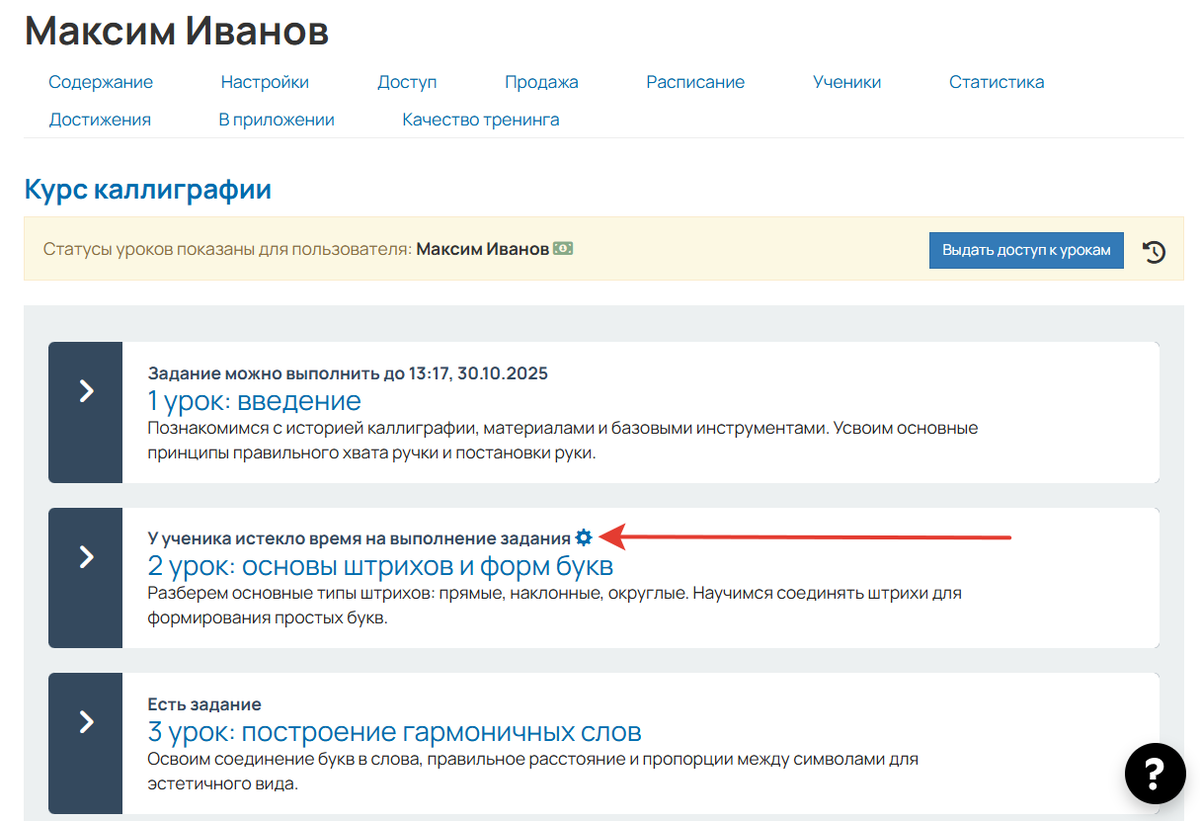
Task: Open the 'Курс каллиграфии' course link
Action: 147,189
